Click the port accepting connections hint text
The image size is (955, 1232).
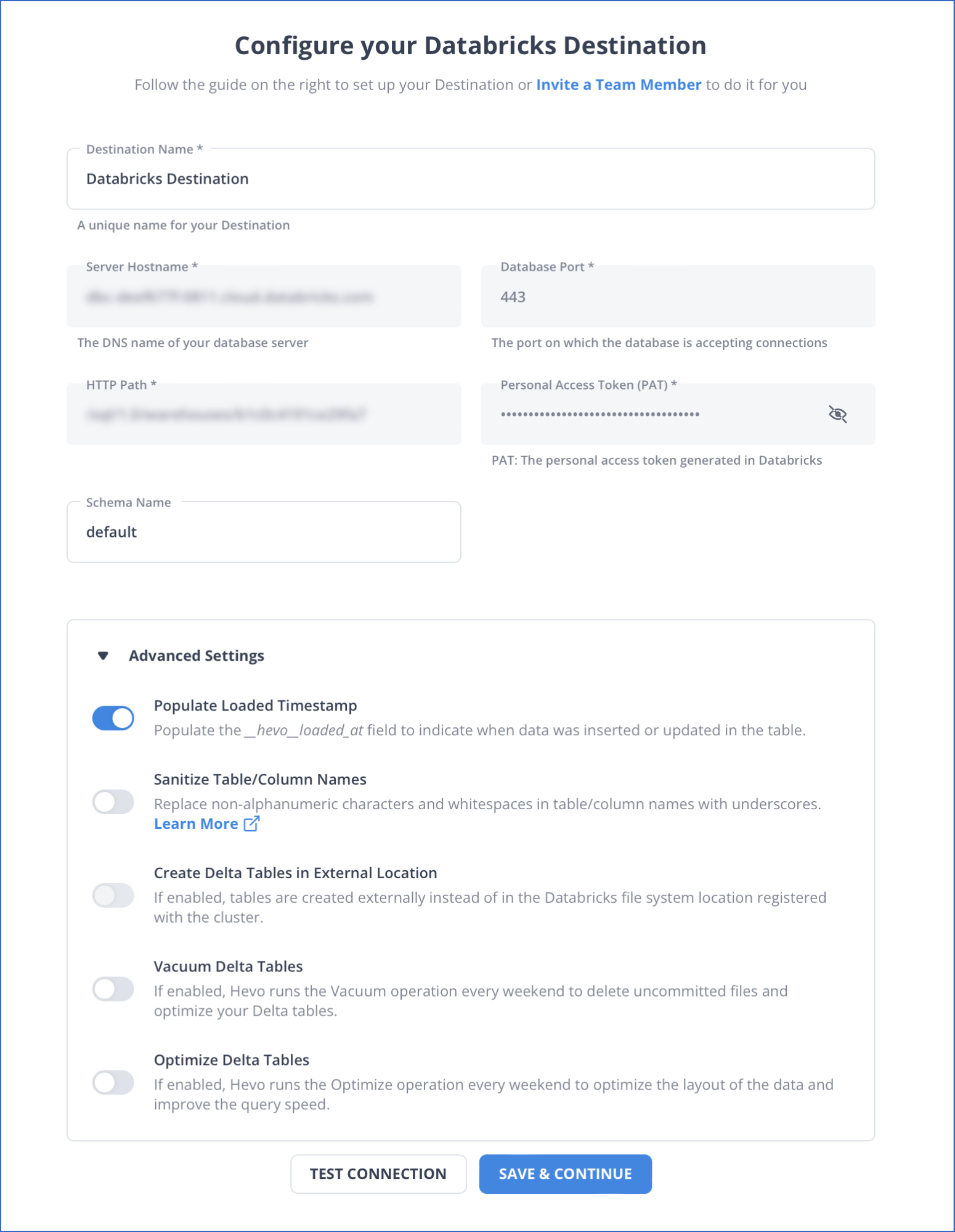[659, 343]
